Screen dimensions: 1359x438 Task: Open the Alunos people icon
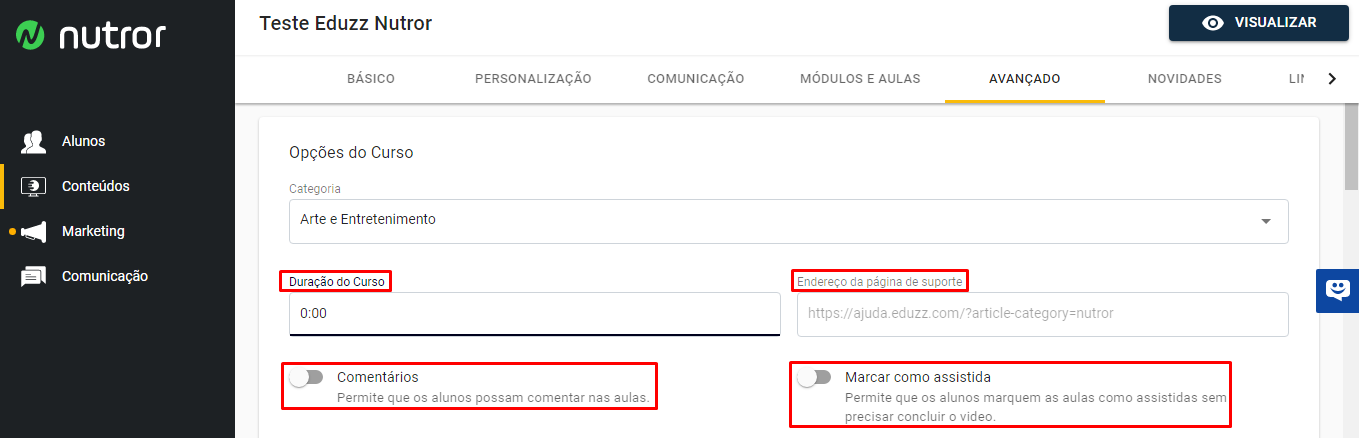click(33, 142)
